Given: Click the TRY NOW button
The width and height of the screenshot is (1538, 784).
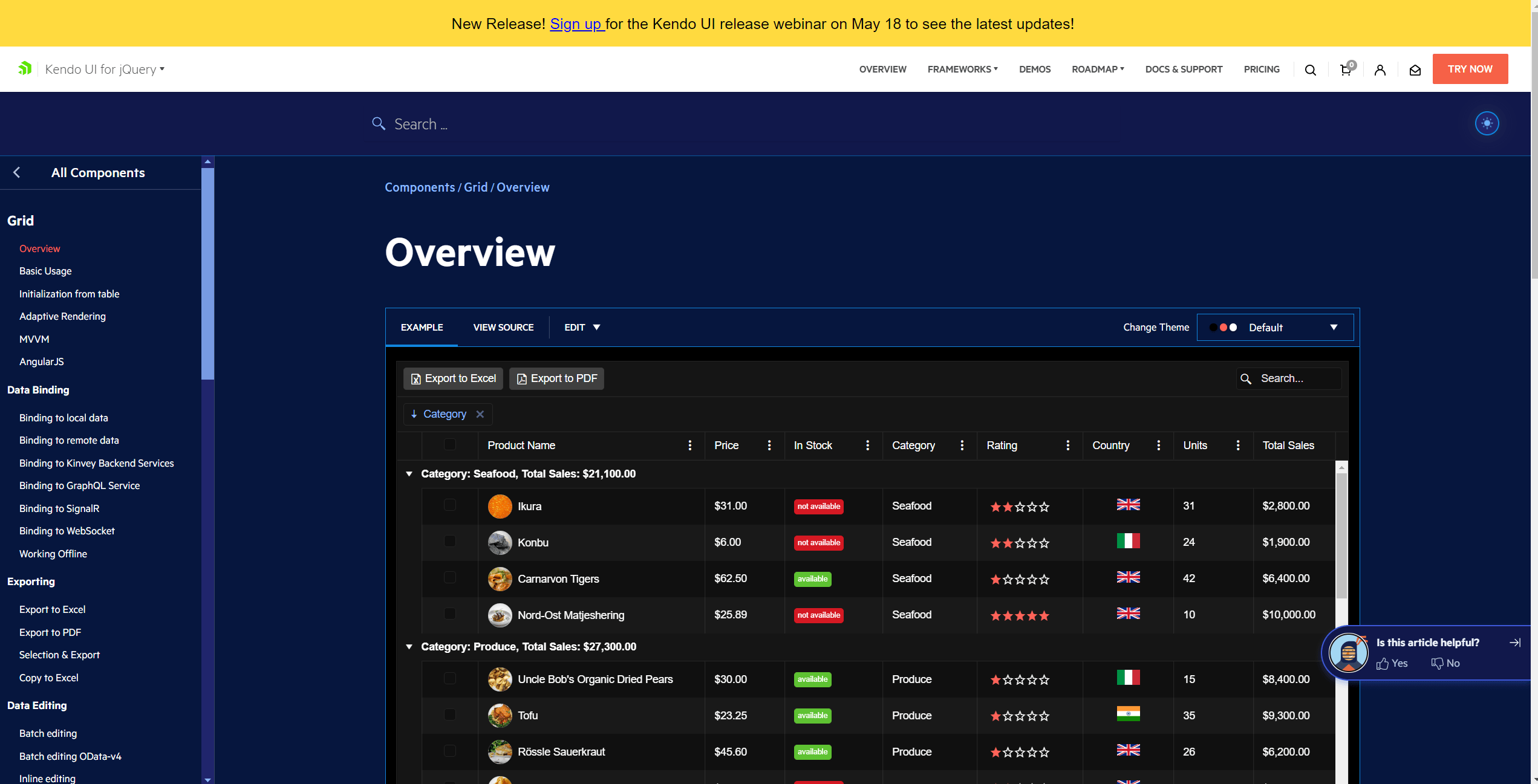Looking at the screenshot, I should click(x=1470, y=69).
